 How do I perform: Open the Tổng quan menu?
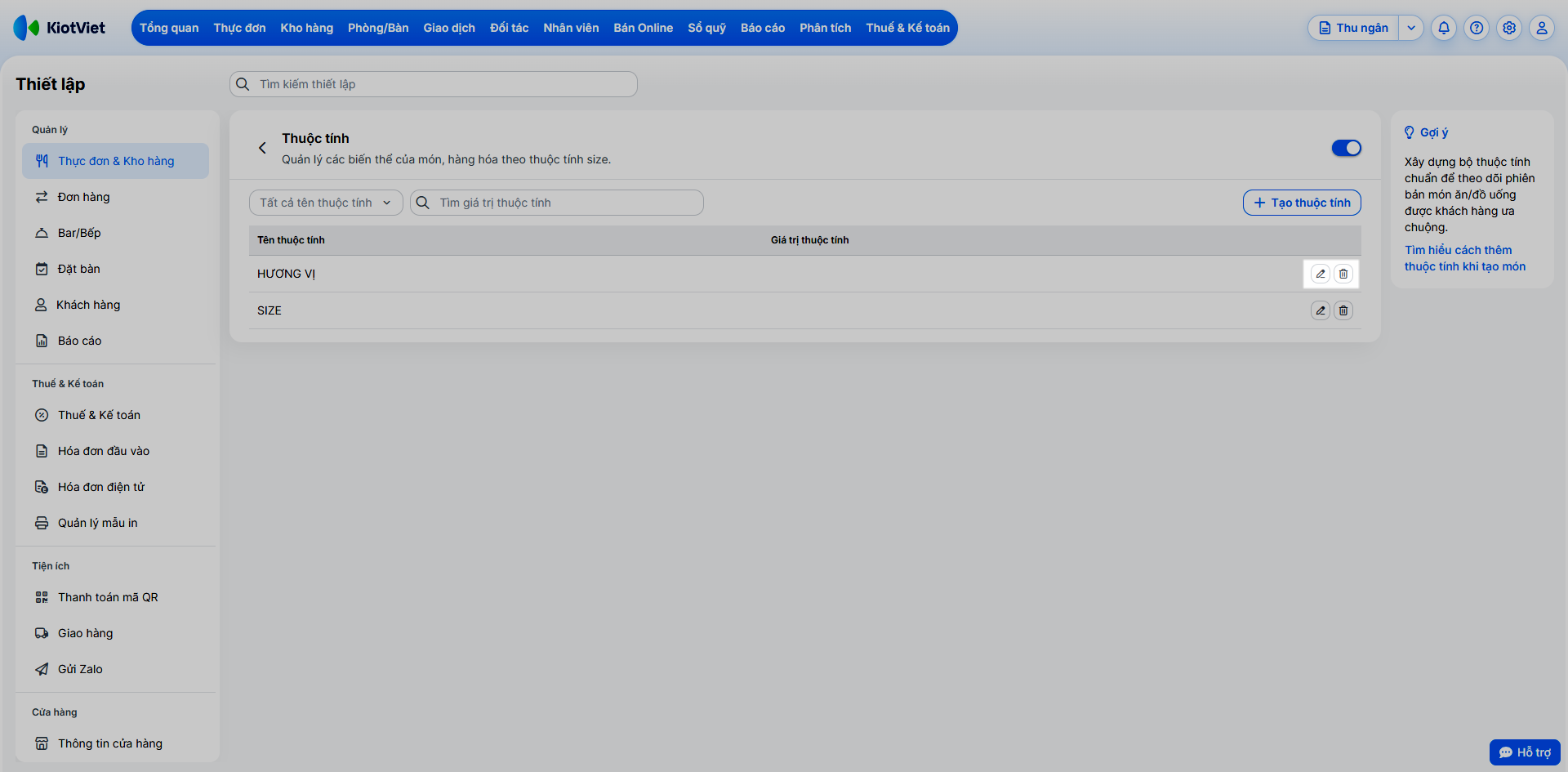click(x=169, y=28)
